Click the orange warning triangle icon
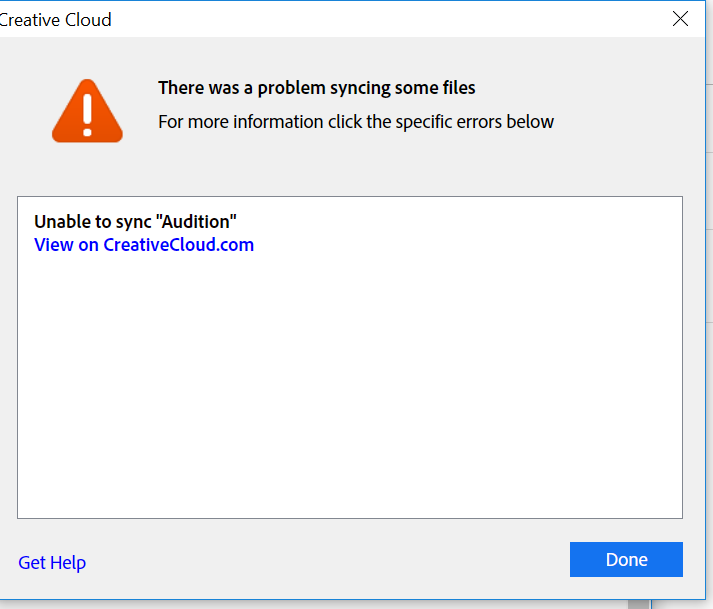This screenshot has height=609, width=713. [x=87, y=111]
